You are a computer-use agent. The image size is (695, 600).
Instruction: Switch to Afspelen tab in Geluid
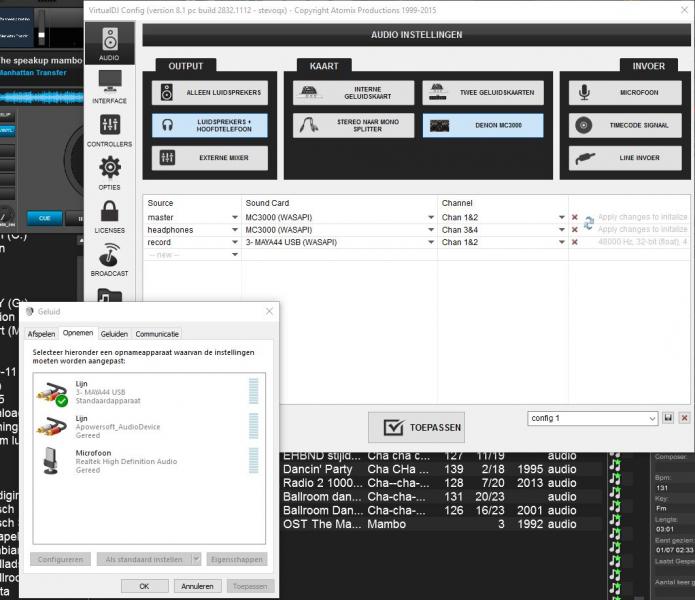point(42,334)
